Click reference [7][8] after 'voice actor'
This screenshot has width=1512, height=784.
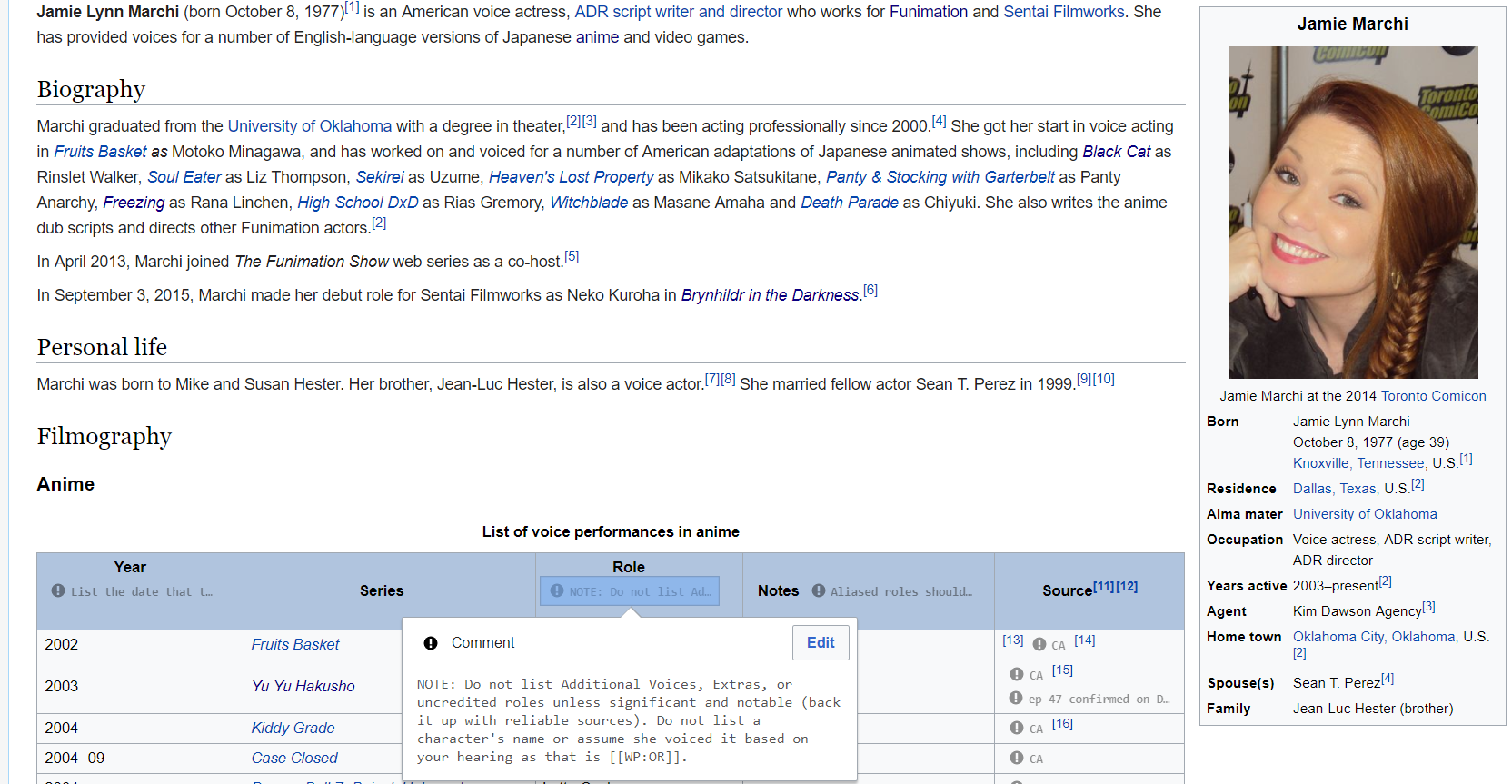click(721, 379)
